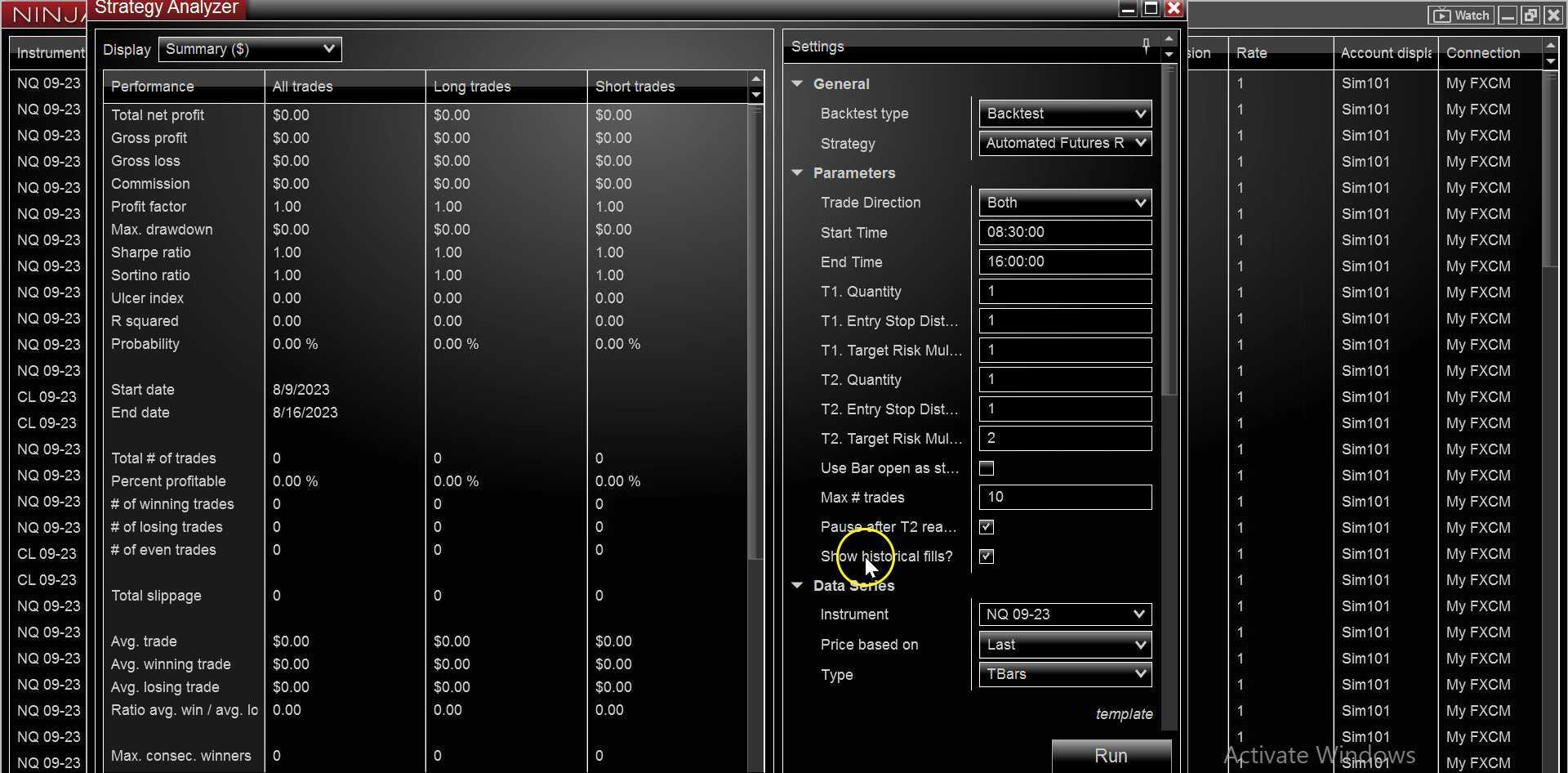Click the Instrument column header in background grid
1568x773 pixels.
pos(50,53)
